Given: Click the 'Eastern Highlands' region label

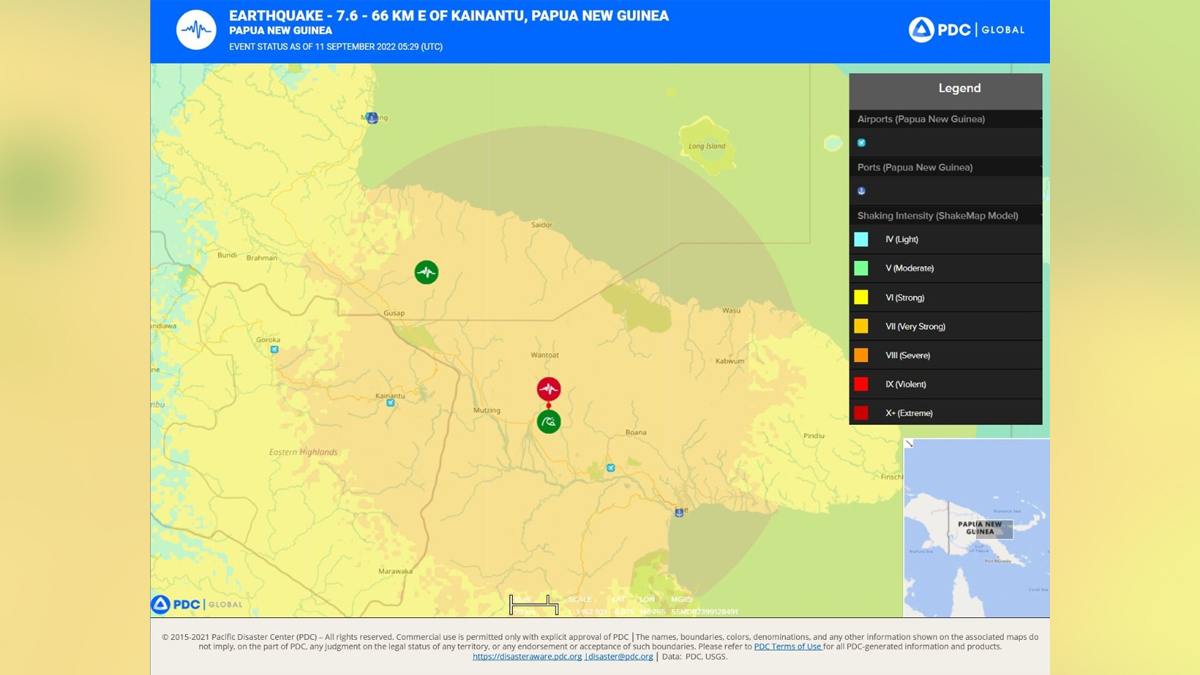Looking at the screenshot, I should click(x=303, y=452).
